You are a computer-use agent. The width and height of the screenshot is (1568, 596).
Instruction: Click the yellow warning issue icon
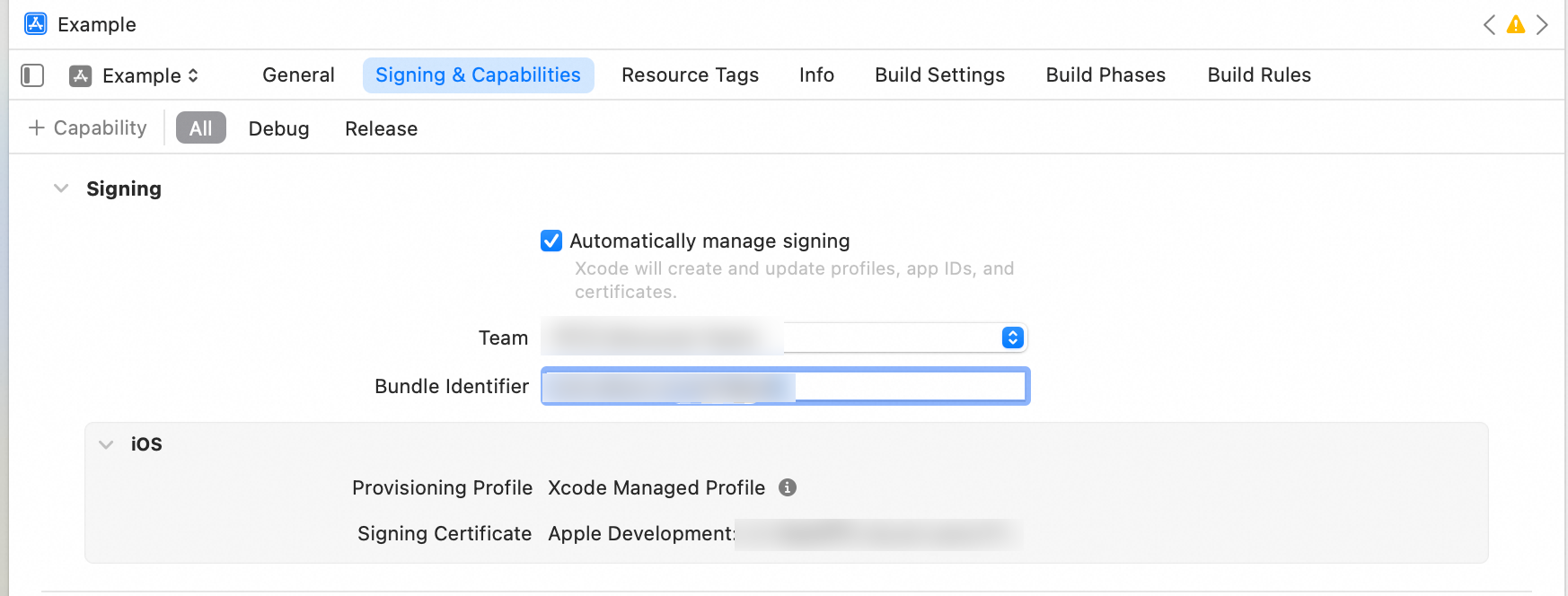coord(1516,24)
